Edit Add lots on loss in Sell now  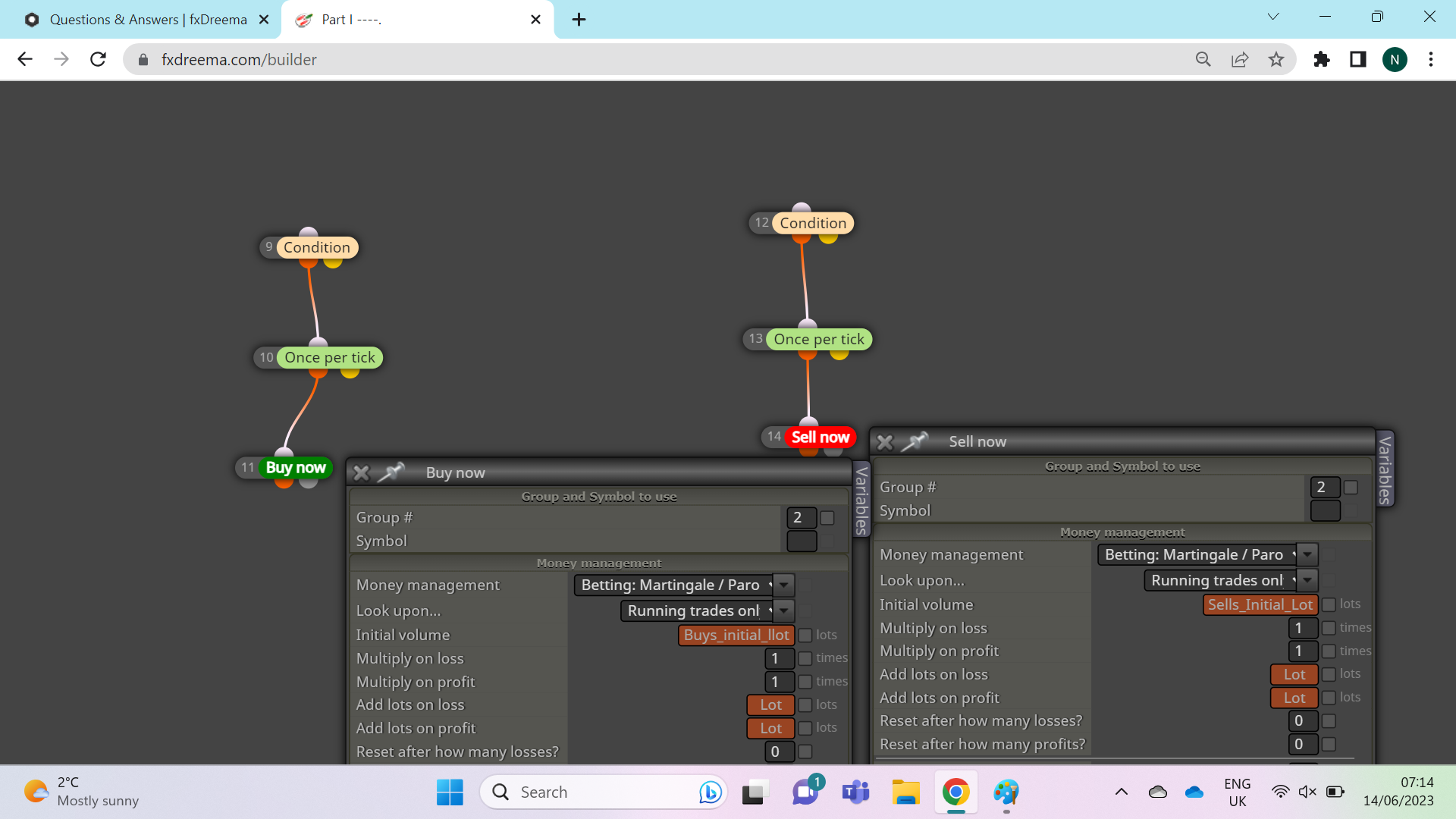tap(1294, 675)
